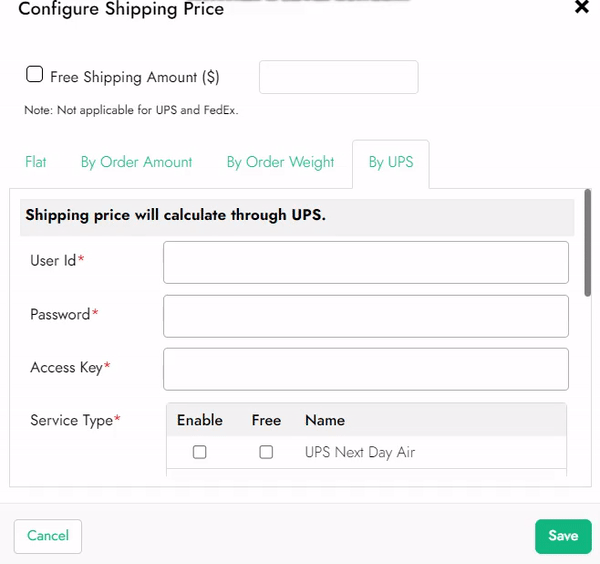This screenshot has height=564, width=600.
Task: Click the By UPS tab
Action: pos(390,162)
